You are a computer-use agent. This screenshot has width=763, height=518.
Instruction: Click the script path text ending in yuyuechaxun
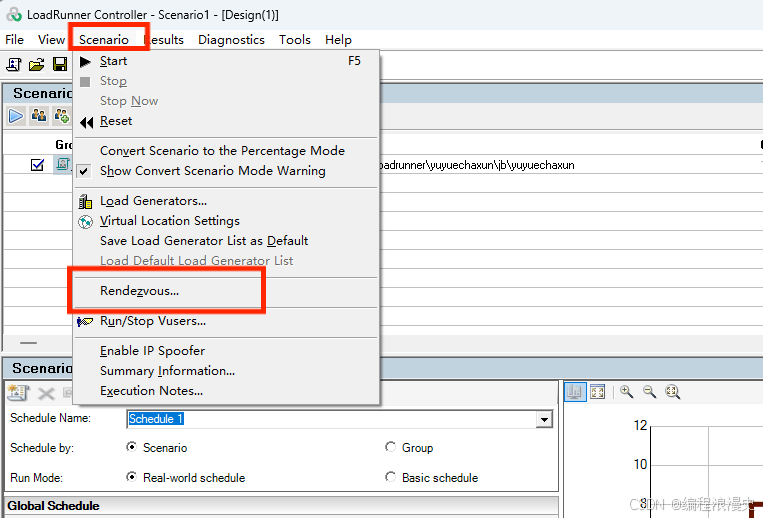[x=477, y=165]
